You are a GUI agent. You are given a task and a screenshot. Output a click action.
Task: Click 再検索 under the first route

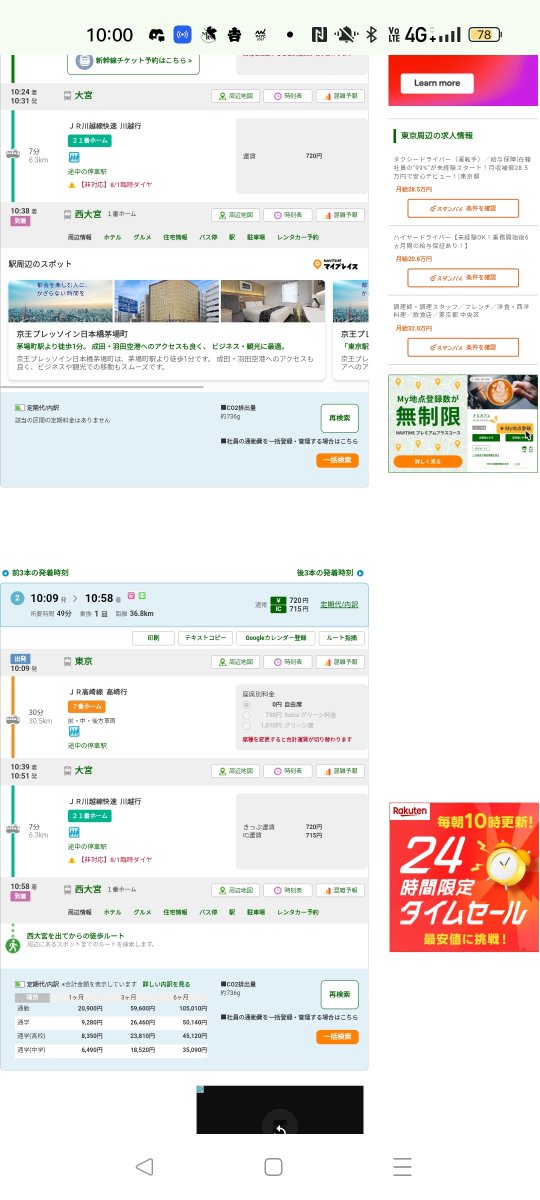coord(339,418)
